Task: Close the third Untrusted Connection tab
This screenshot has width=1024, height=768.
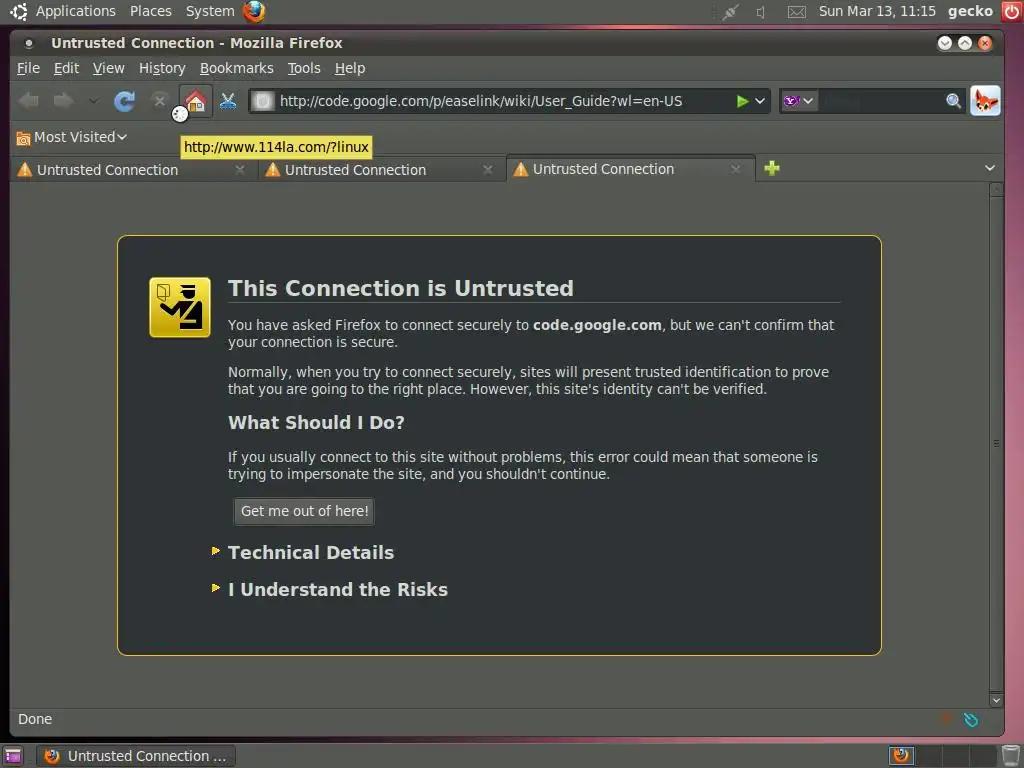Action: point(736,169)
